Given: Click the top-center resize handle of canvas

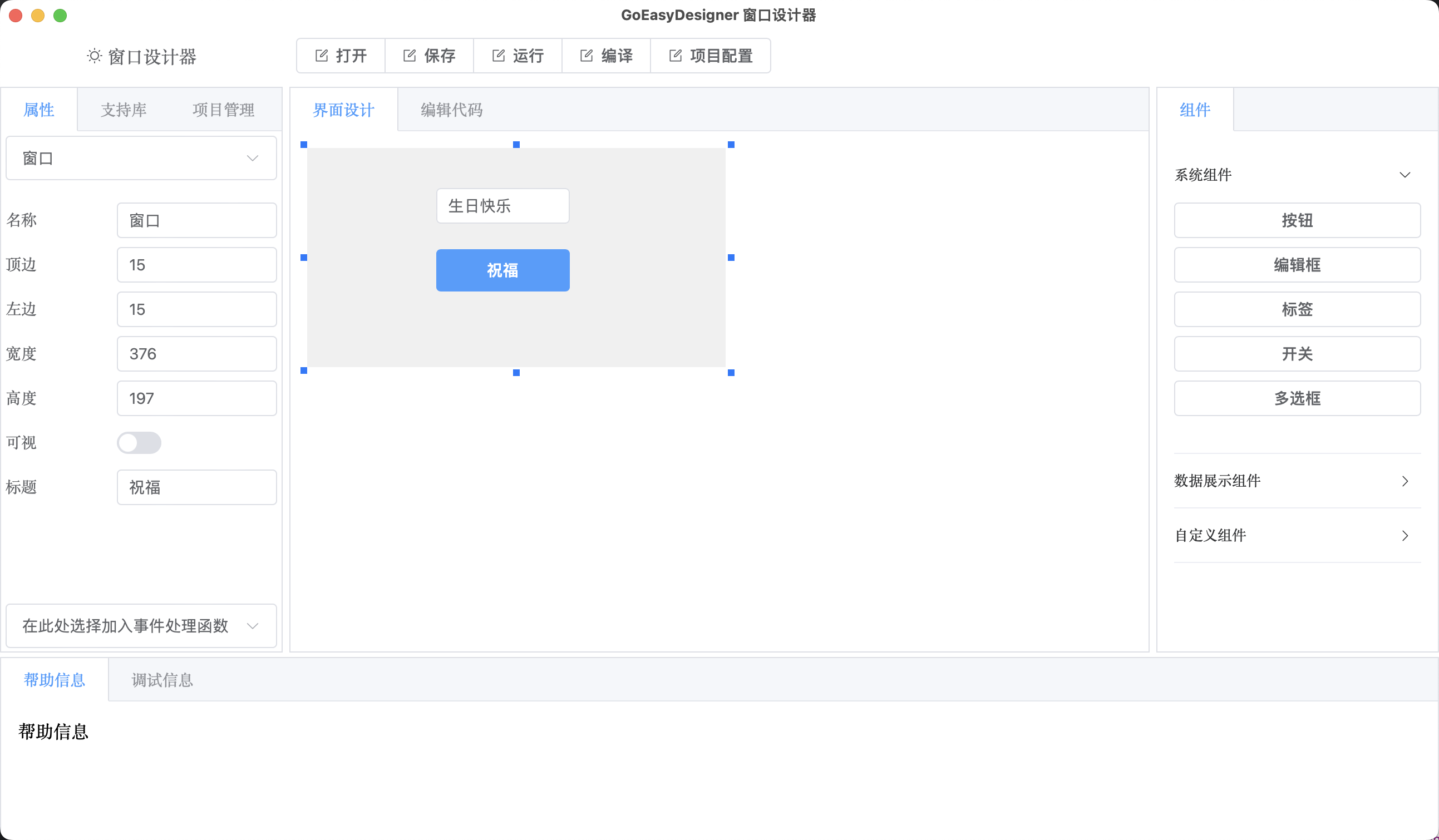Looking at the screenshot, I should (x=516, y=145).
